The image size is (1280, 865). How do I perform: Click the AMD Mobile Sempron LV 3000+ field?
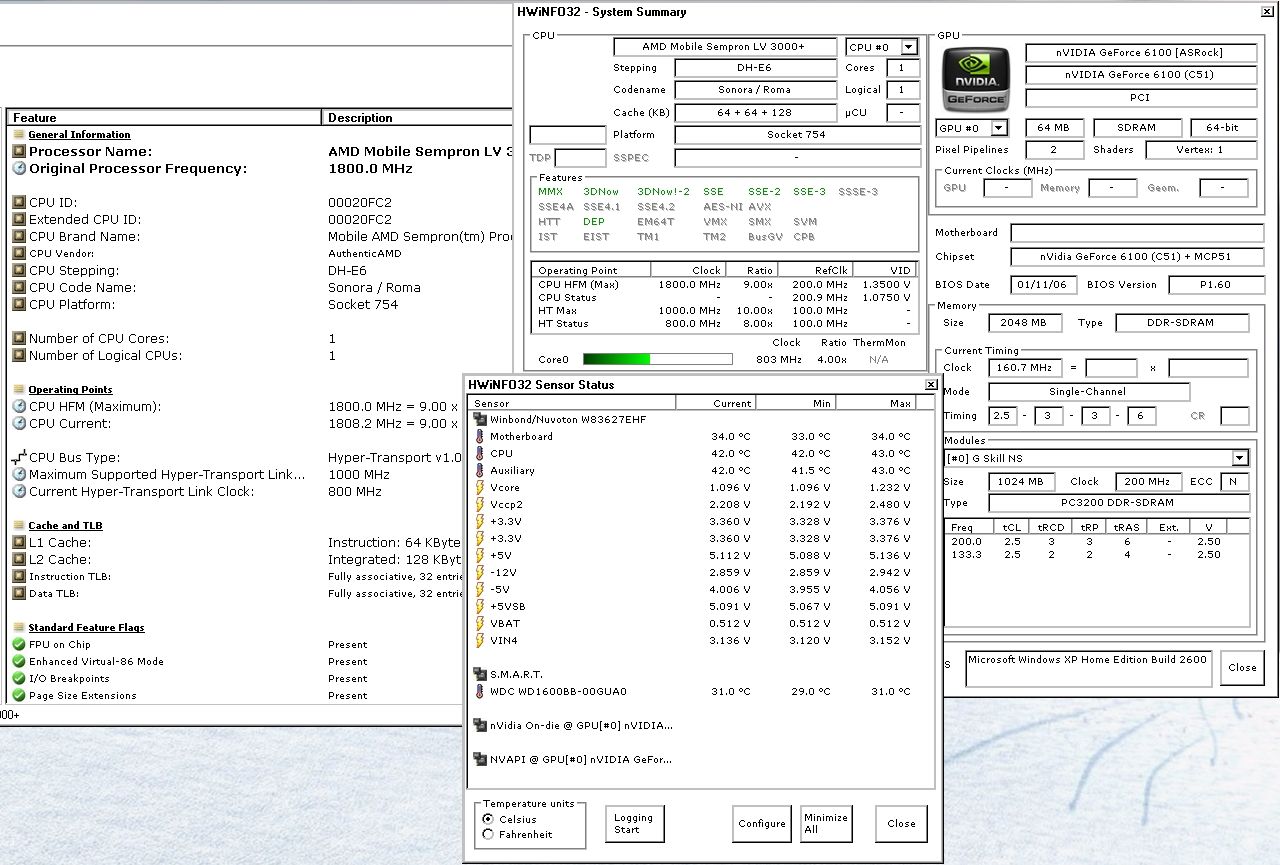click(725, 47)
